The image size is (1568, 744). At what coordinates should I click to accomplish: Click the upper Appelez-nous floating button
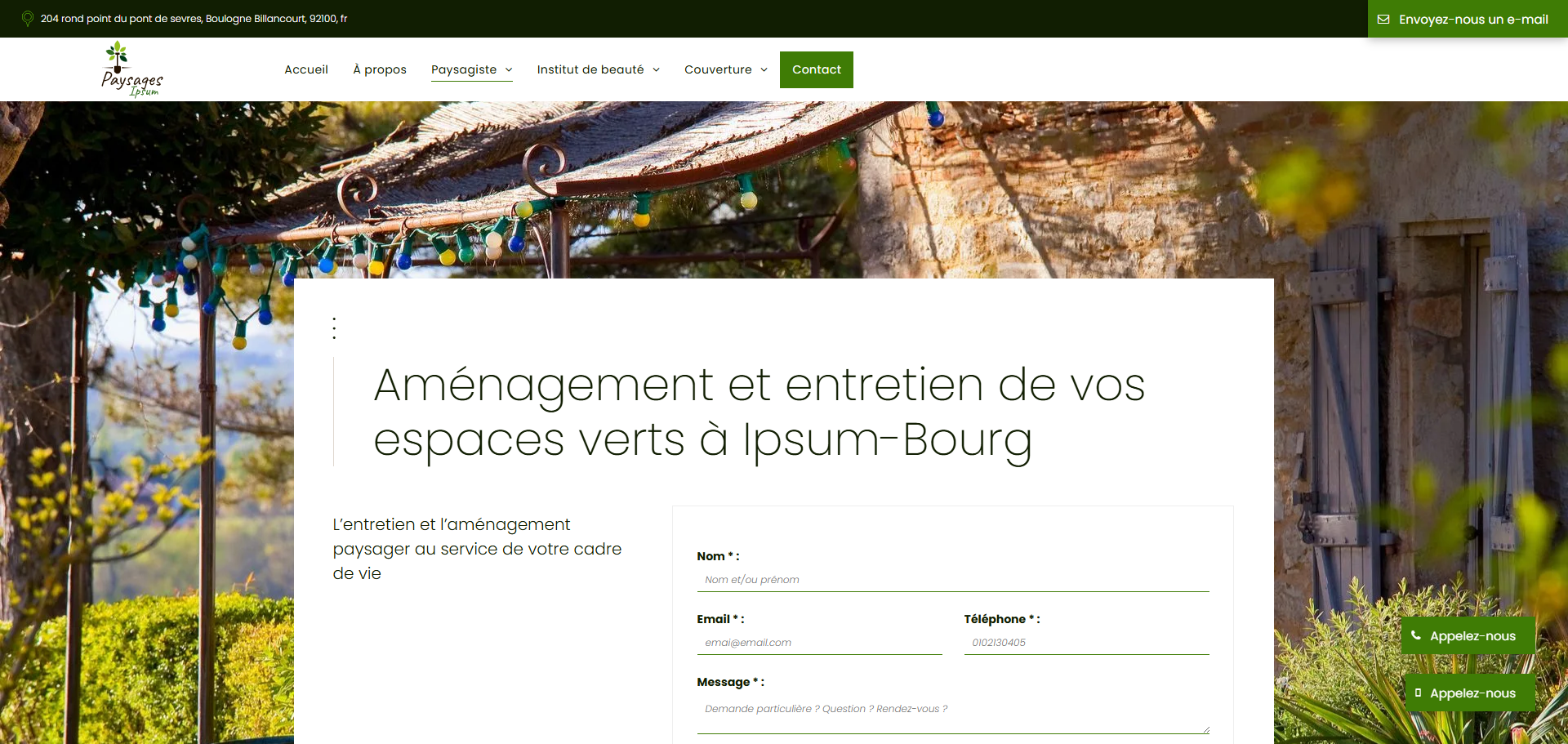point(1468,635)
